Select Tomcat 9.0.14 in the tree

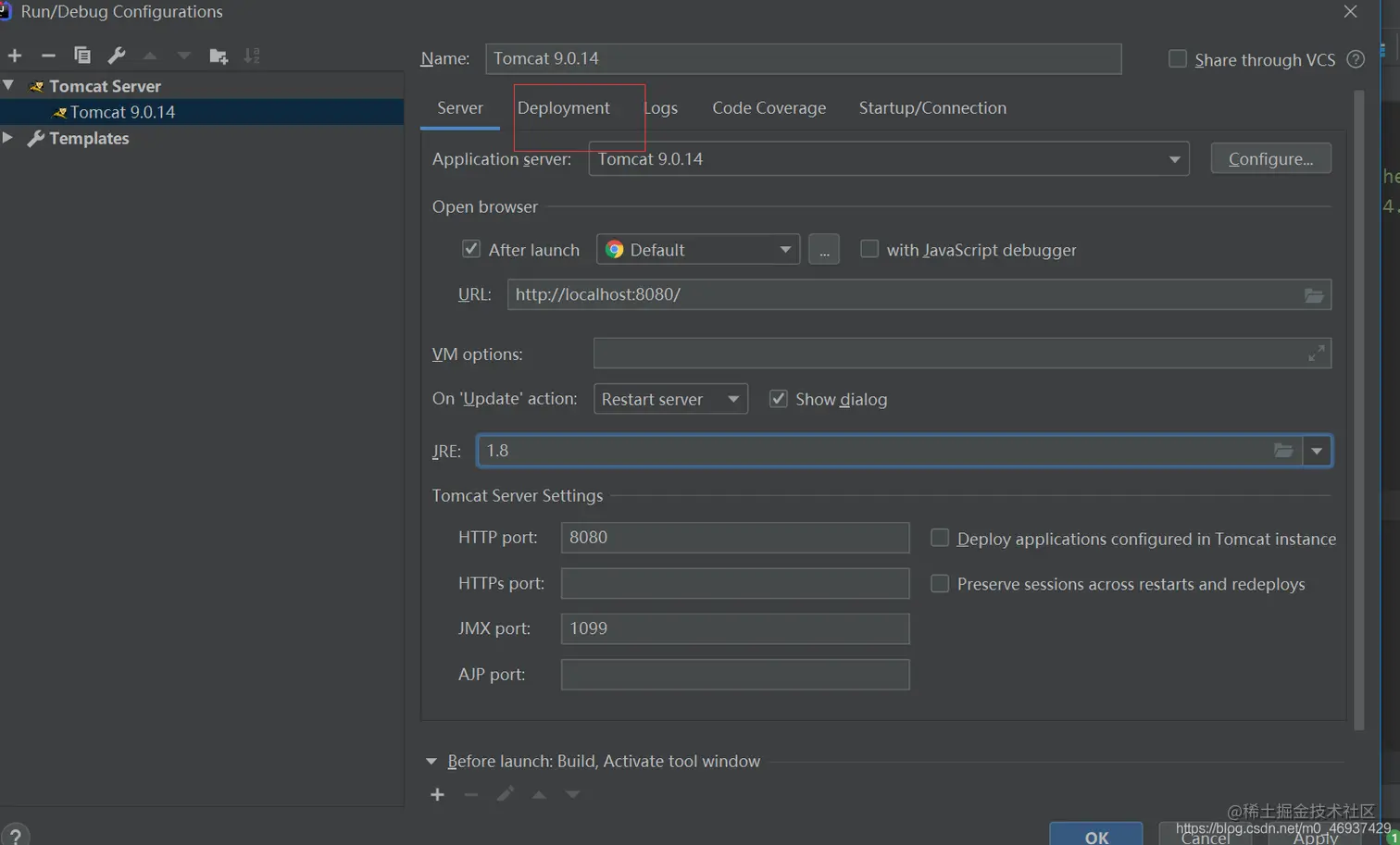tap(202, 112)
